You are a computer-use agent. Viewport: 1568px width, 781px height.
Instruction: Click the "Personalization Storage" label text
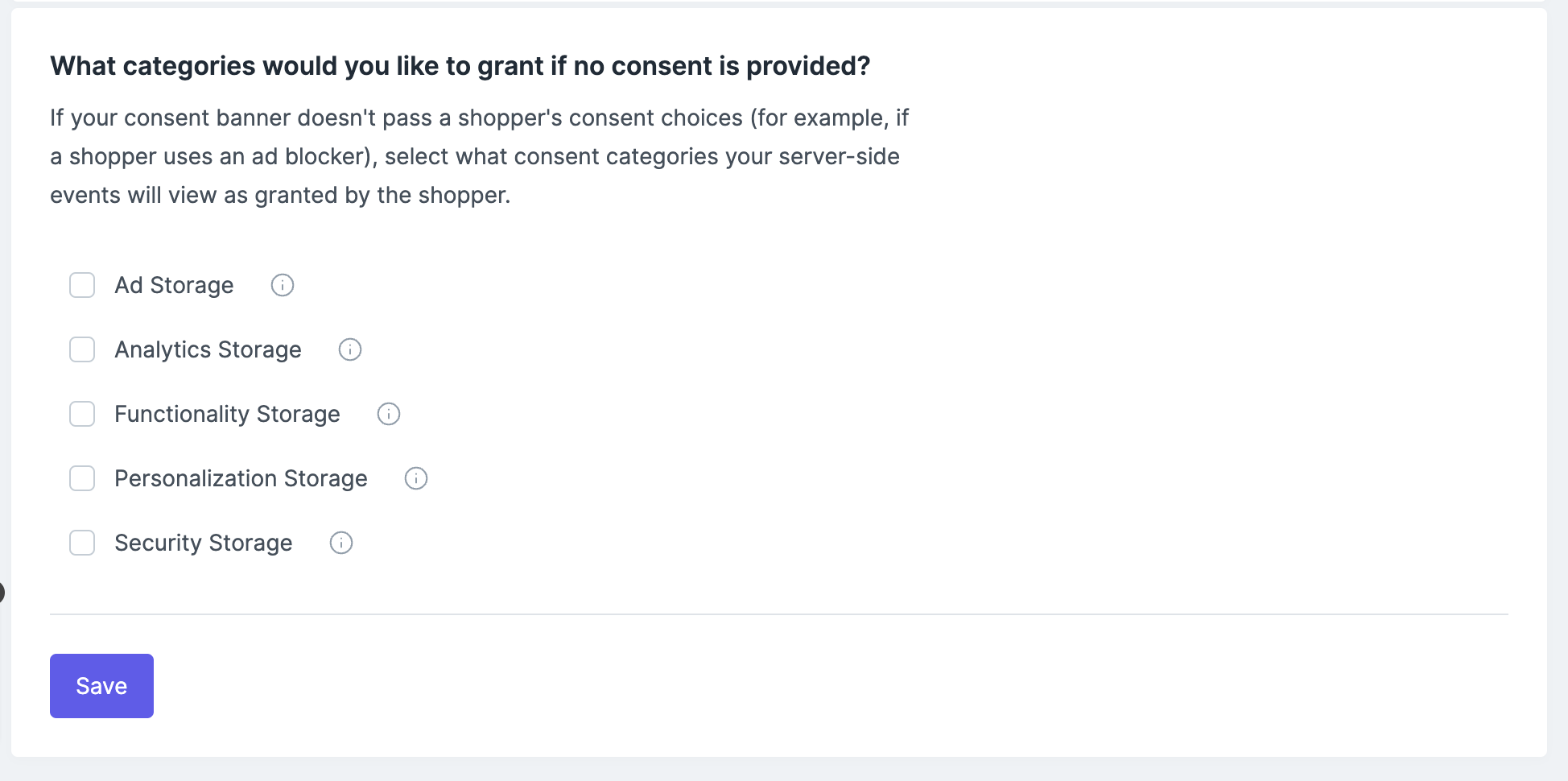[241, 478]
